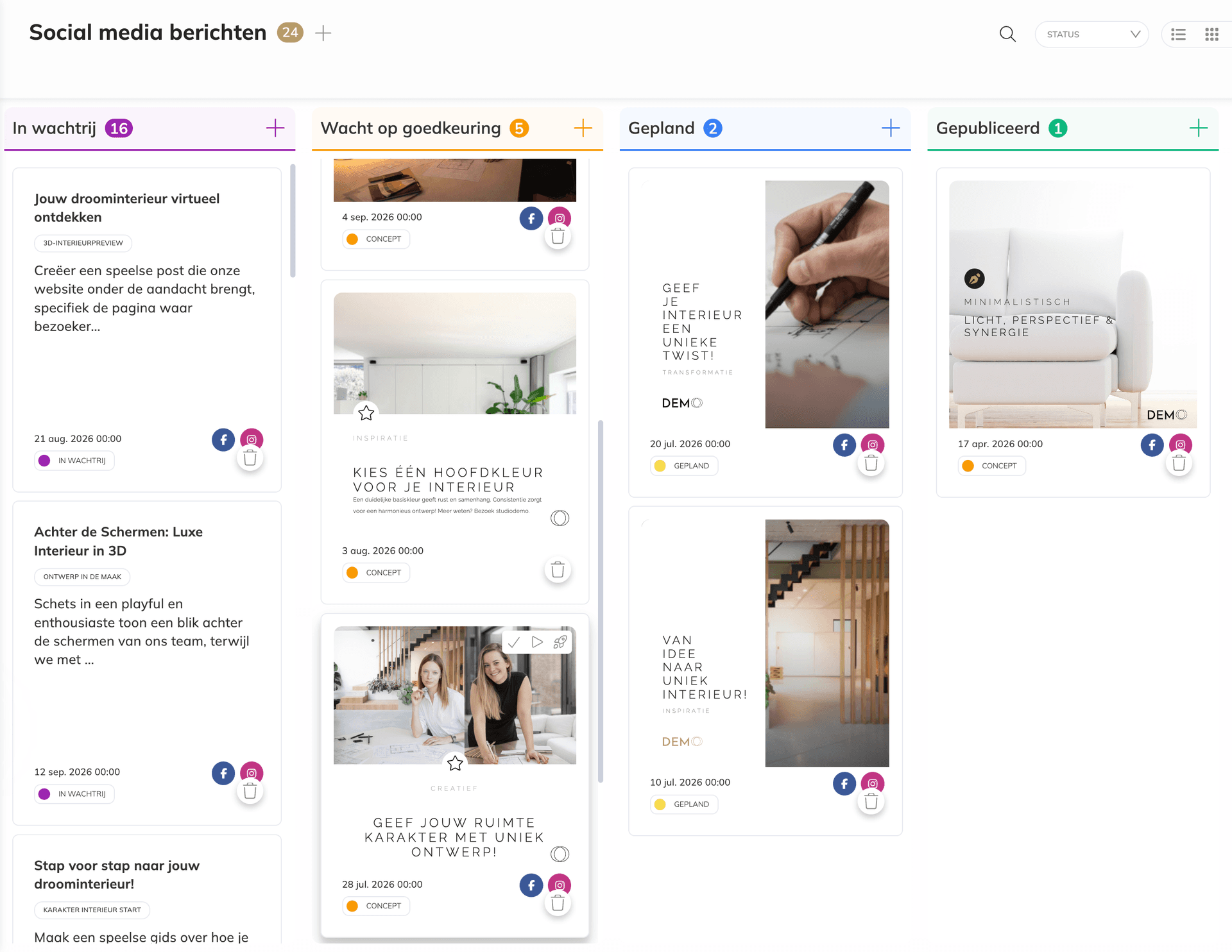The width and height of the screenshot is (1232, 952).
Task: Click the 3D-INTERIEURPREVIEW tag
Action: pyautogui.click(x=83, y=243)
